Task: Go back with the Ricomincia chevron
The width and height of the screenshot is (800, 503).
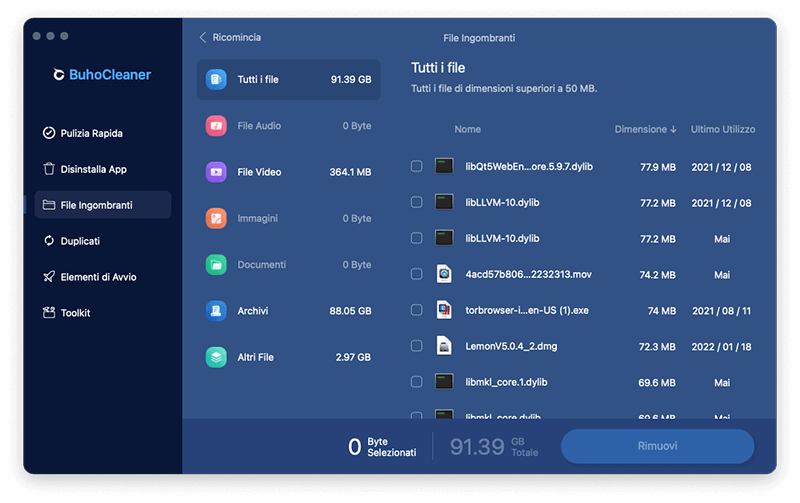Action: click(x=203, y=37)
